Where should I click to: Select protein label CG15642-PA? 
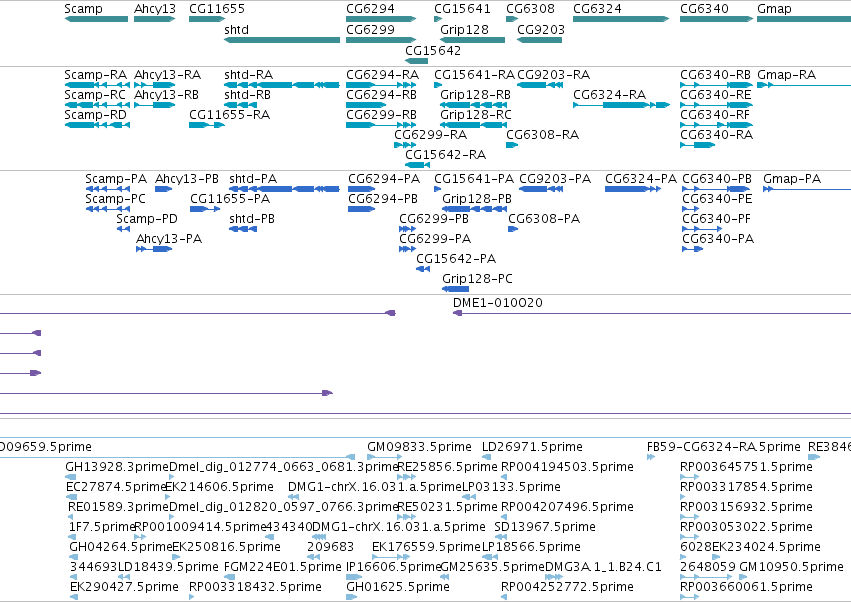[x=456, y=259]
